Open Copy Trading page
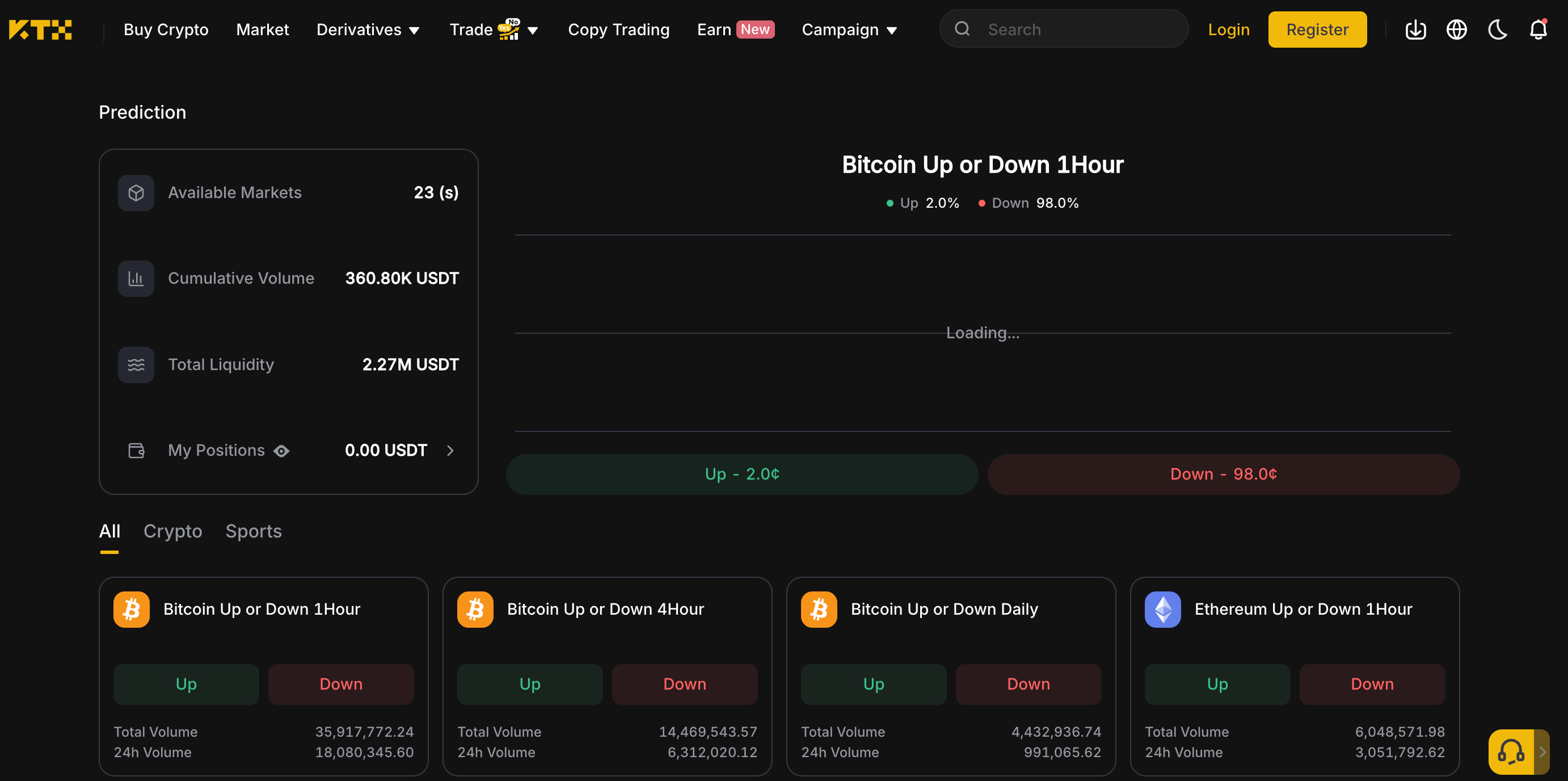 (x=618, y=30)
